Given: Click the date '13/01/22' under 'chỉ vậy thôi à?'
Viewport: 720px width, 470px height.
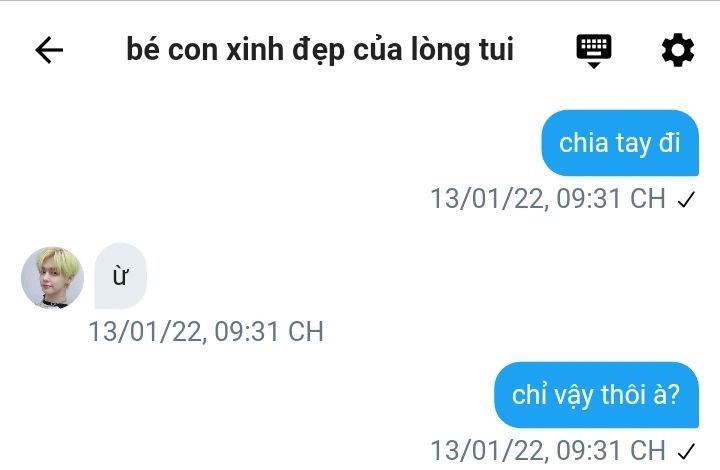Looking at the screenshot, I should (x=489, y=450).
